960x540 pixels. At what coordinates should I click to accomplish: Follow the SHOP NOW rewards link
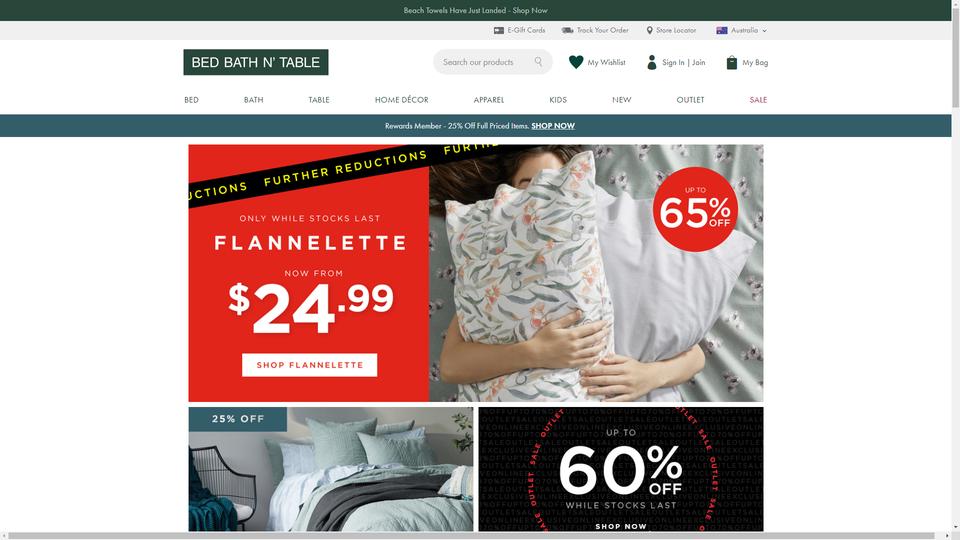coord(553,126)
